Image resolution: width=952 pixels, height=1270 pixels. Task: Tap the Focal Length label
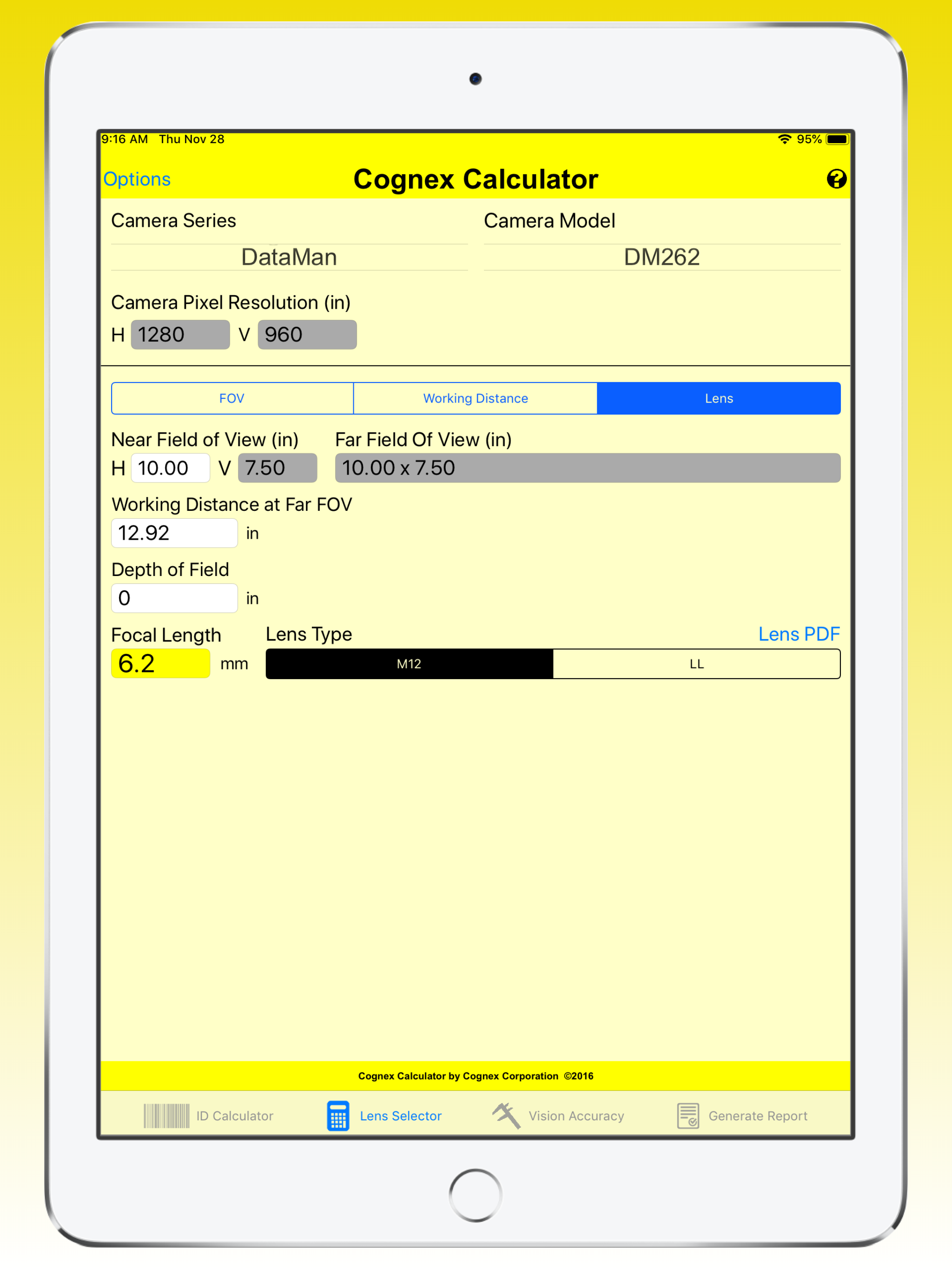pyautogui.click(x=166, y=635)
